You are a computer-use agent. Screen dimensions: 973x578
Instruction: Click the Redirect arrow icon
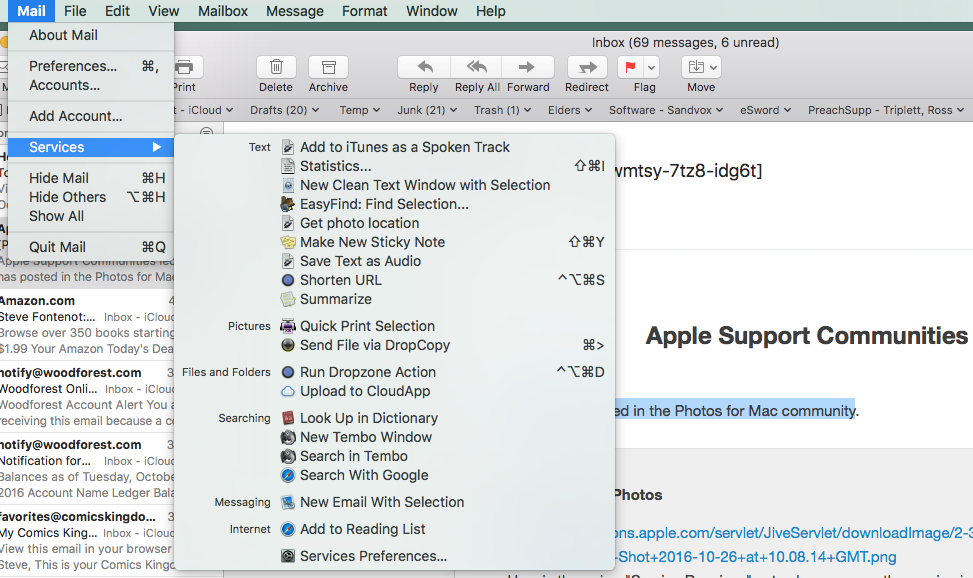coord(587,67)
